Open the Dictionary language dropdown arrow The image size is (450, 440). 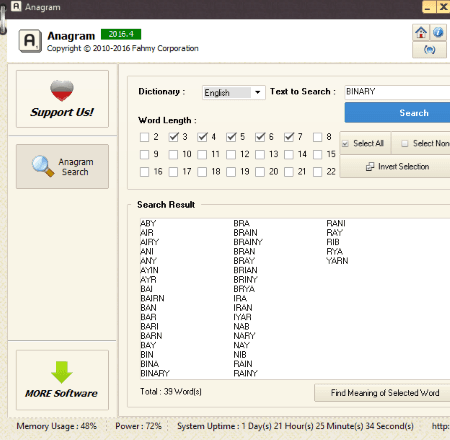[x=258, y=92]
